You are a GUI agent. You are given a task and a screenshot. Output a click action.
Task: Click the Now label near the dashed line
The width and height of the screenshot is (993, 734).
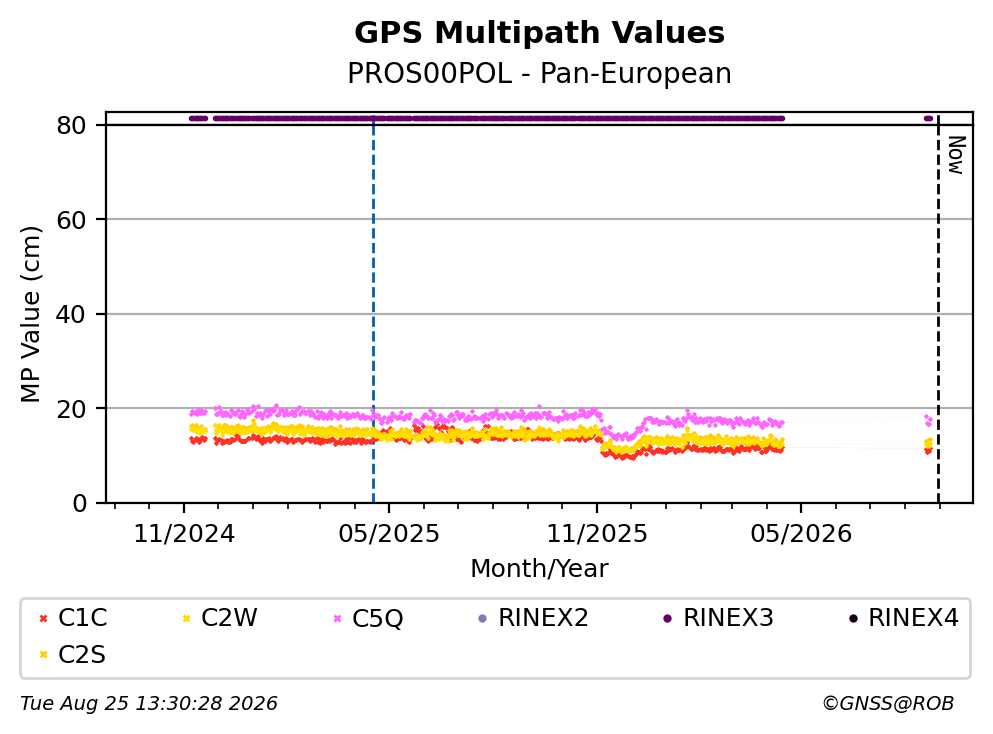click(x=956, y=155)
